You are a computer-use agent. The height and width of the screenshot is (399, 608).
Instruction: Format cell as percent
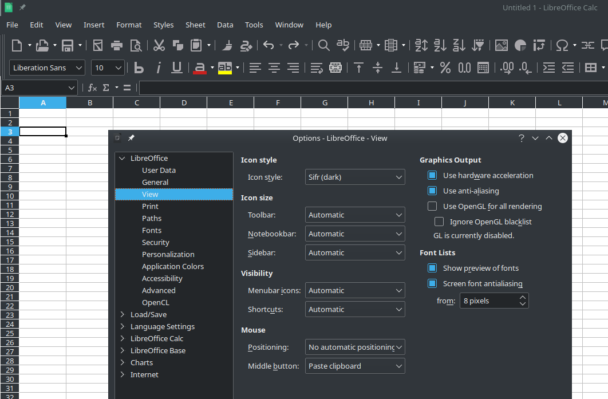point(445,68)
